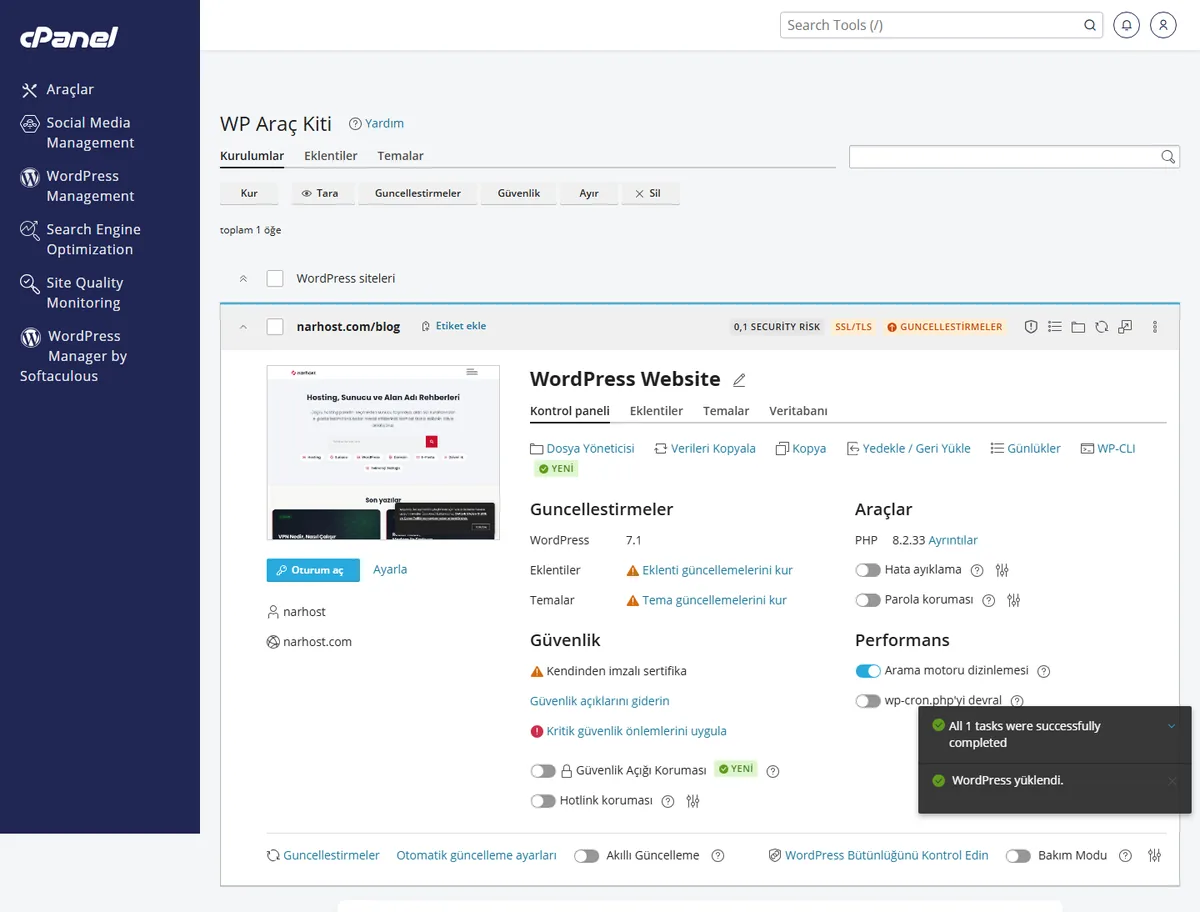Collapse all sites with double chevron
The image size is (1200, 912).
[243, 278]
